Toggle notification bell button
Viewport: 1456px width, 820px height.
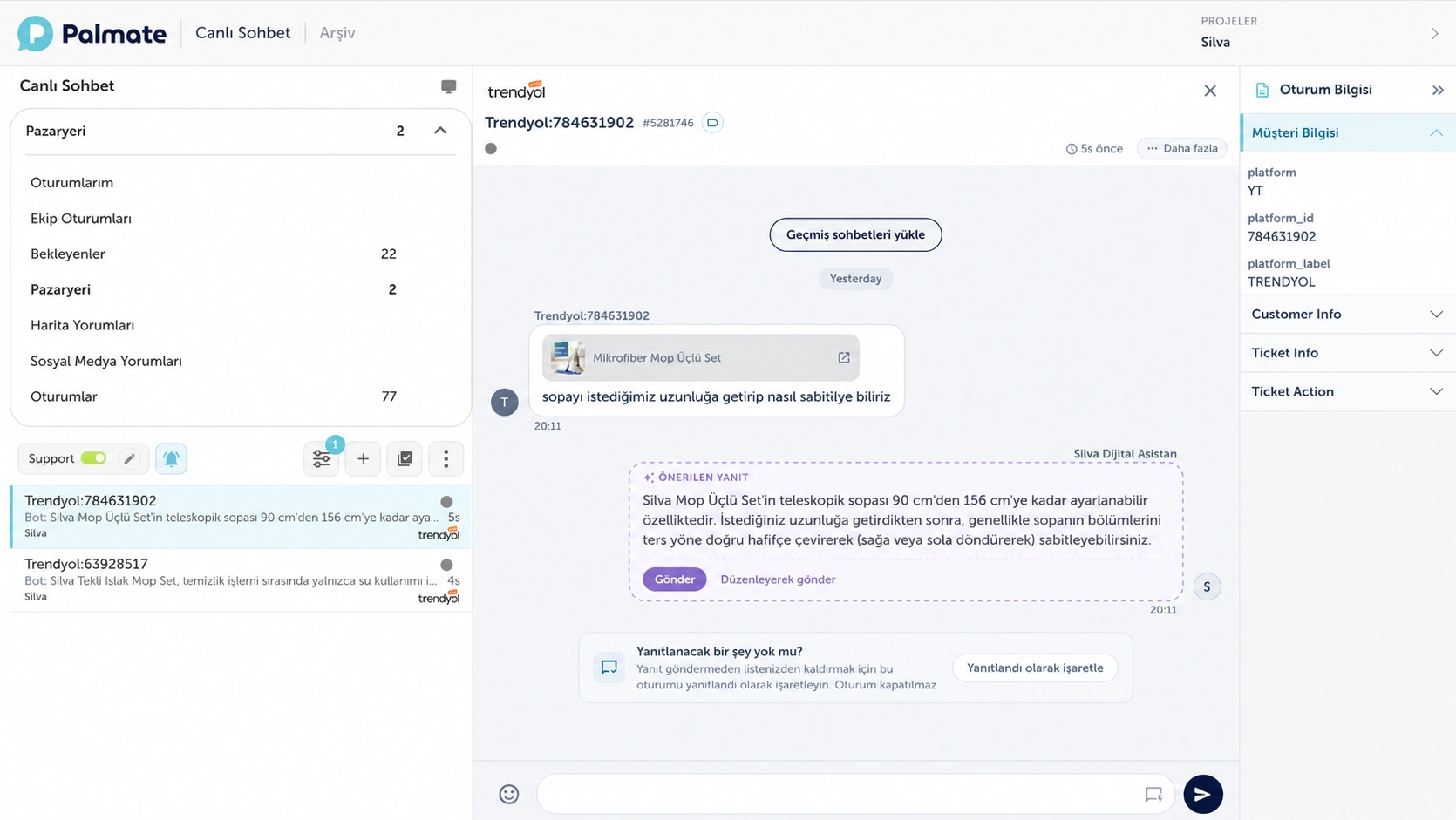tap(171, 458)
